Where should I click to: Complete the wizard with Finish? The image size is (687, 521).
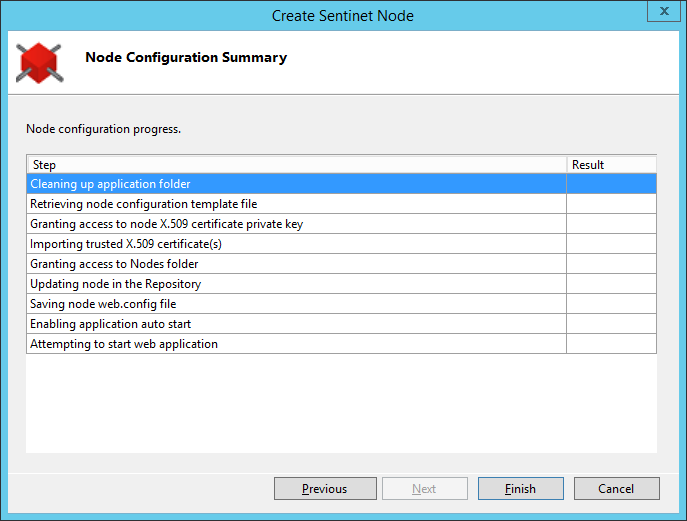521,489
